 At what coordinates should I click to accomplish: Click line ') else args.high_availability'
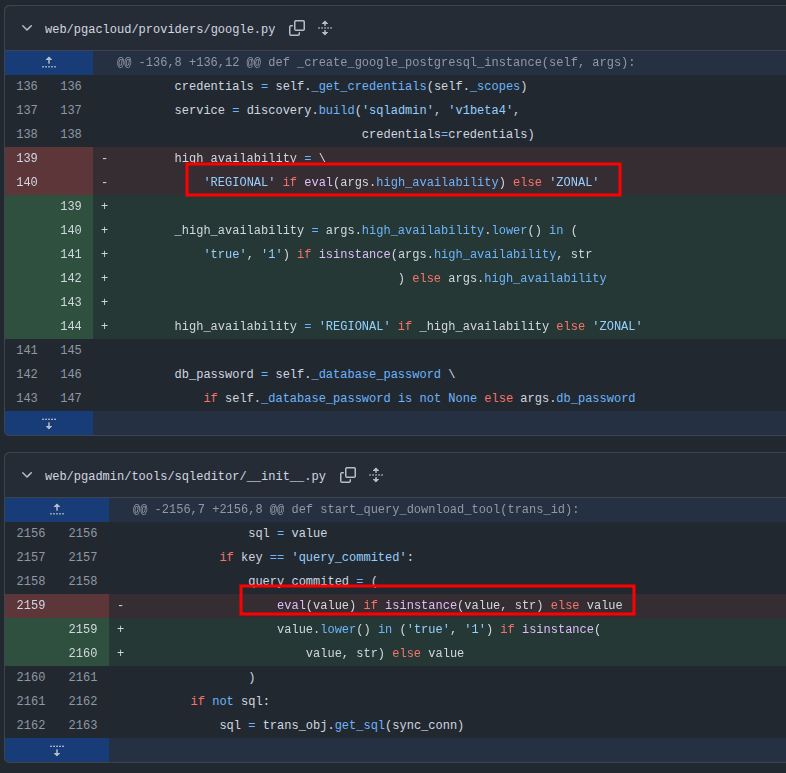click(502, 278)
